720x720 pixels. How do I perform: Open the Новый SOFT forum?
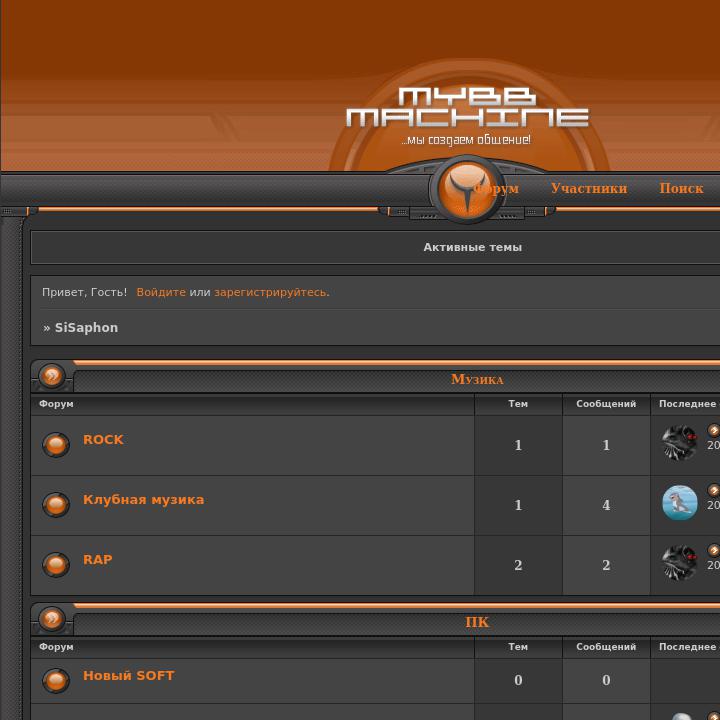[129, 675]
